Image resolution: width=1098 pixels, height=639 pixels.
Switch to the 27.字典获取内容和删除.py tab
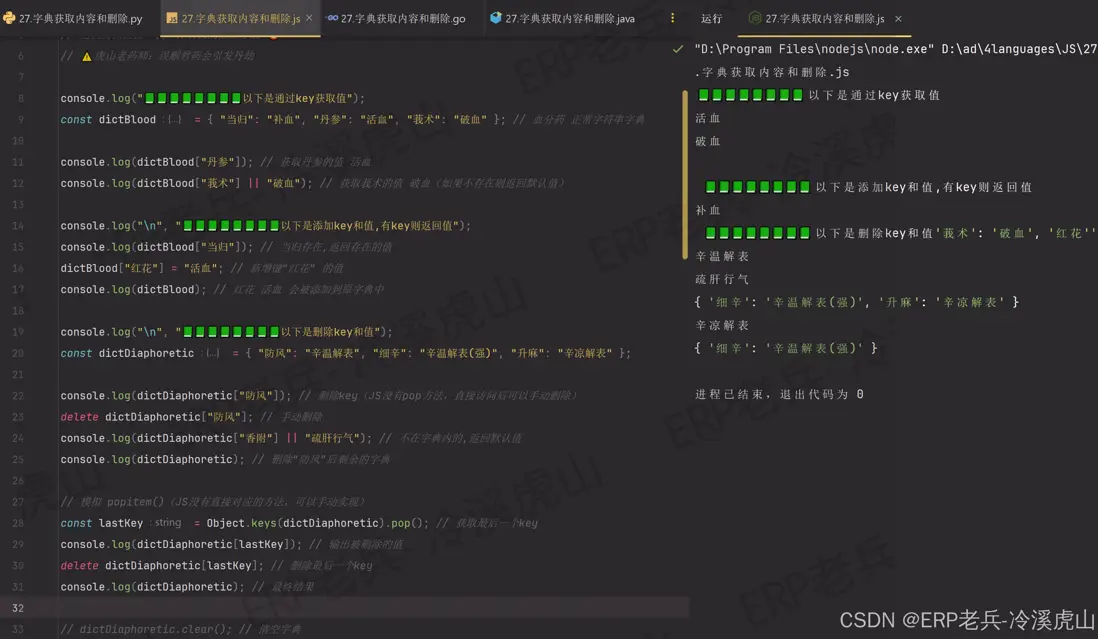coord(75,17)
